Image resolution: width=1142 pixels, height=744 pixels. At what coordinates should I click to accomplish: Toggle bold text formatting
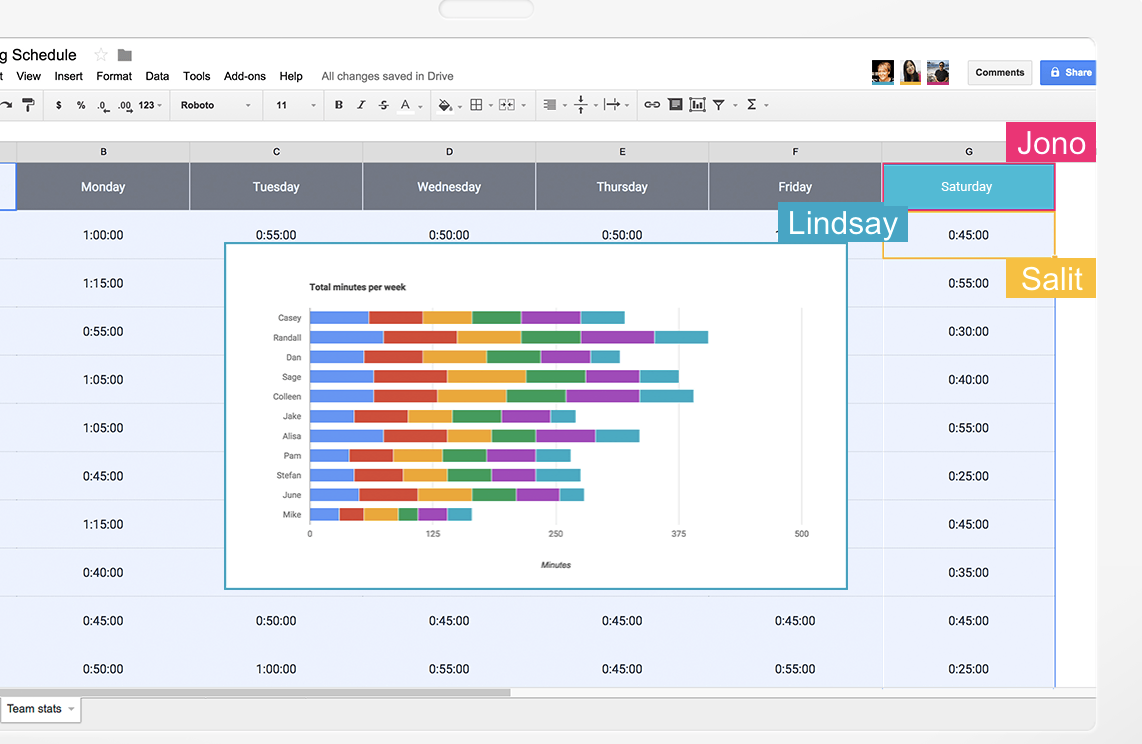click(339, 105)
